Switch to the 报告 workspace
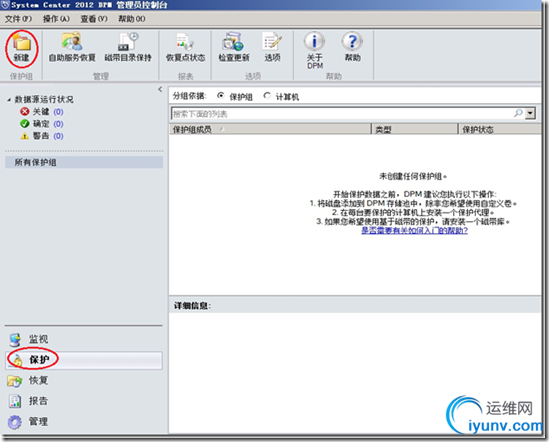 click(84, 401)
